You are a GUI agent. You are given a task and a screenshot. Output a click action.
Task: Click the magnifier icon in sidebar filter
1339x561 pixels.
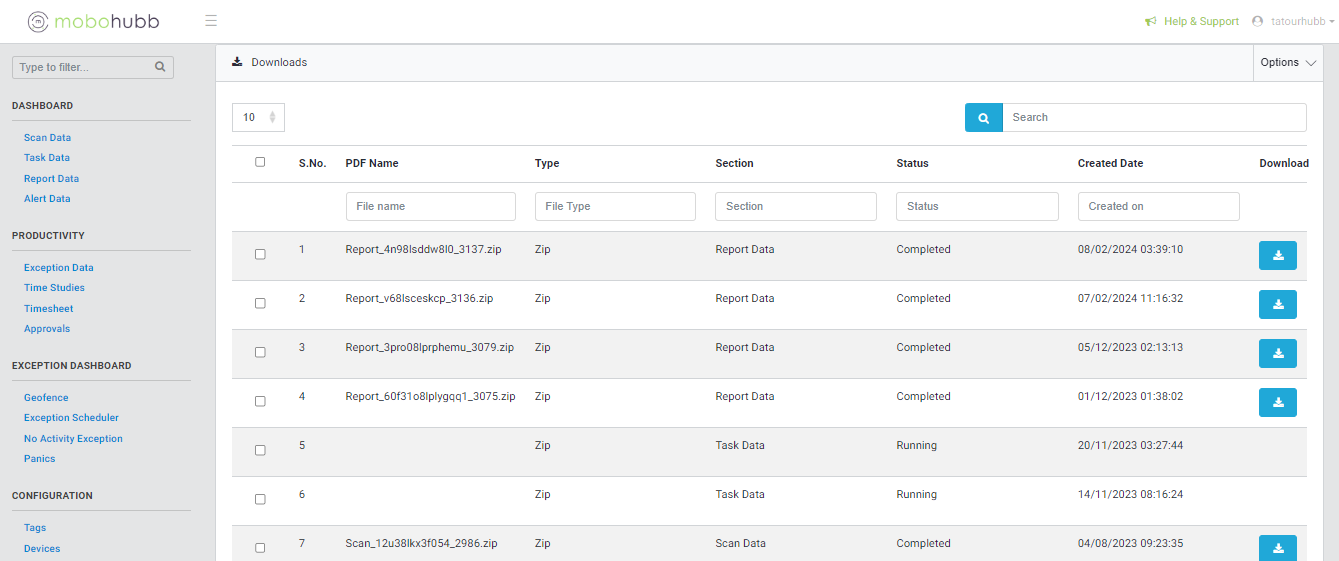[x=160, y=68]
